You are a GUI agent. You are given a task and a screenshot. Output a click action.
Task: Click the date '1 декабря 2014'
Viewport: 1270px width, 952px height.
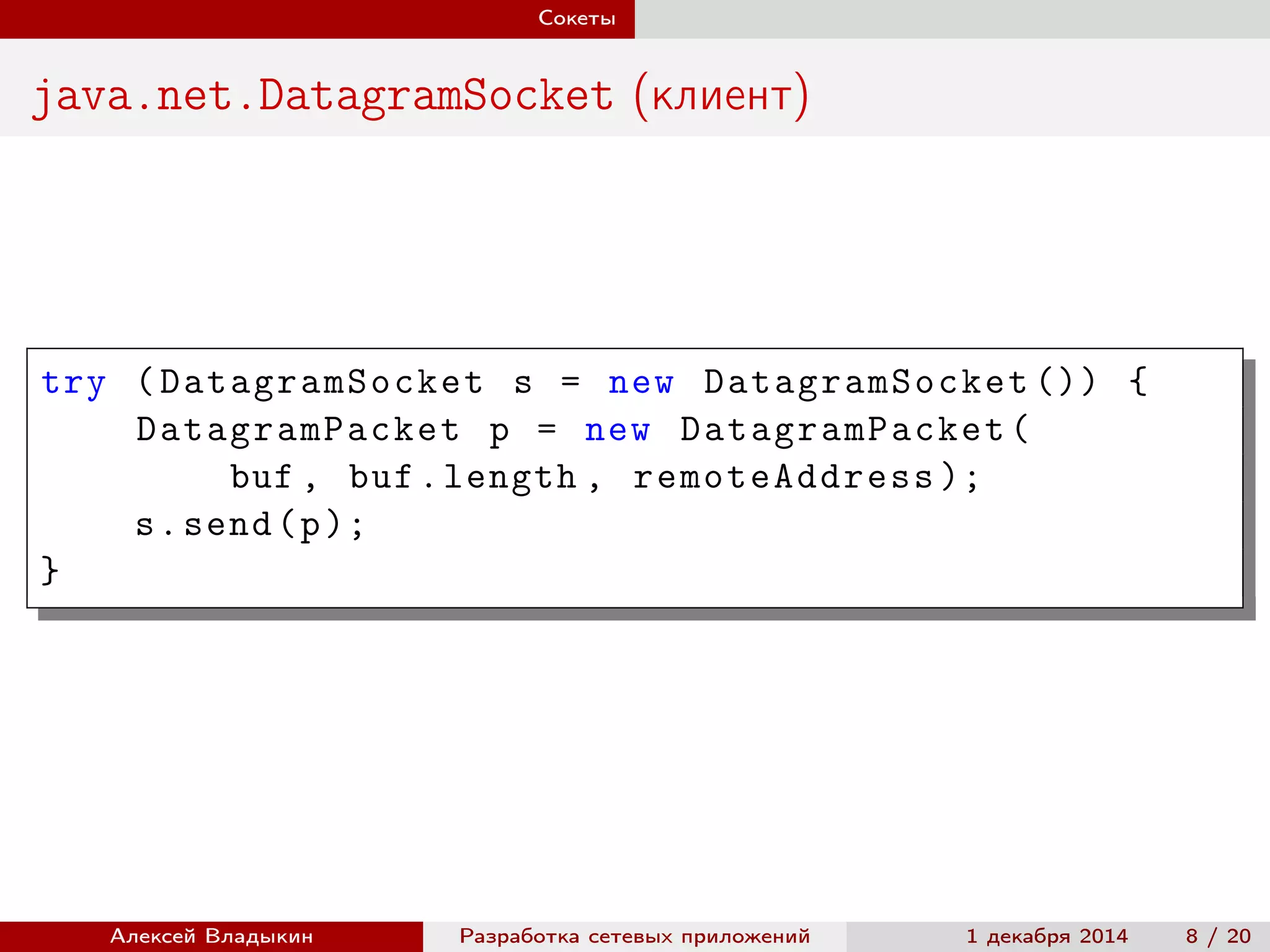click(x=1047, y=937)
